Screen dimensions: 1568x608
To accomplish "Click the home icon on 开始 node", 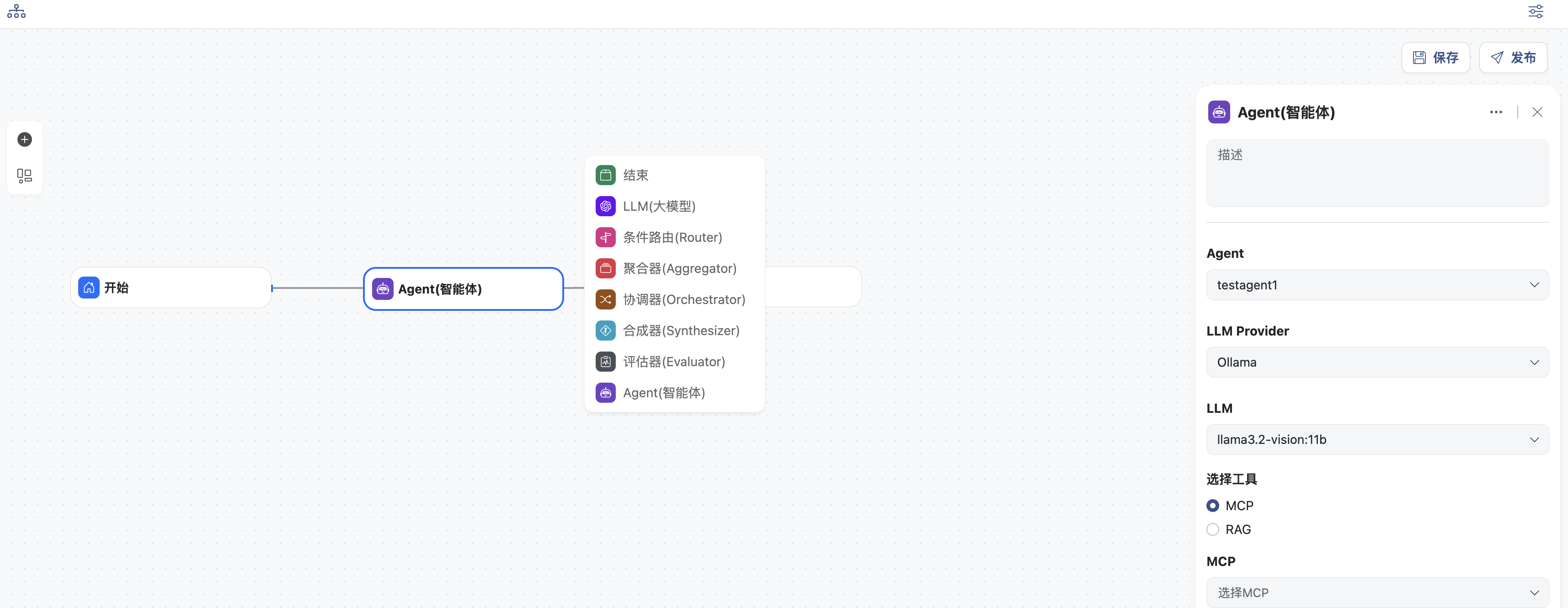I will pyautogui.click(x=89, y=288).
